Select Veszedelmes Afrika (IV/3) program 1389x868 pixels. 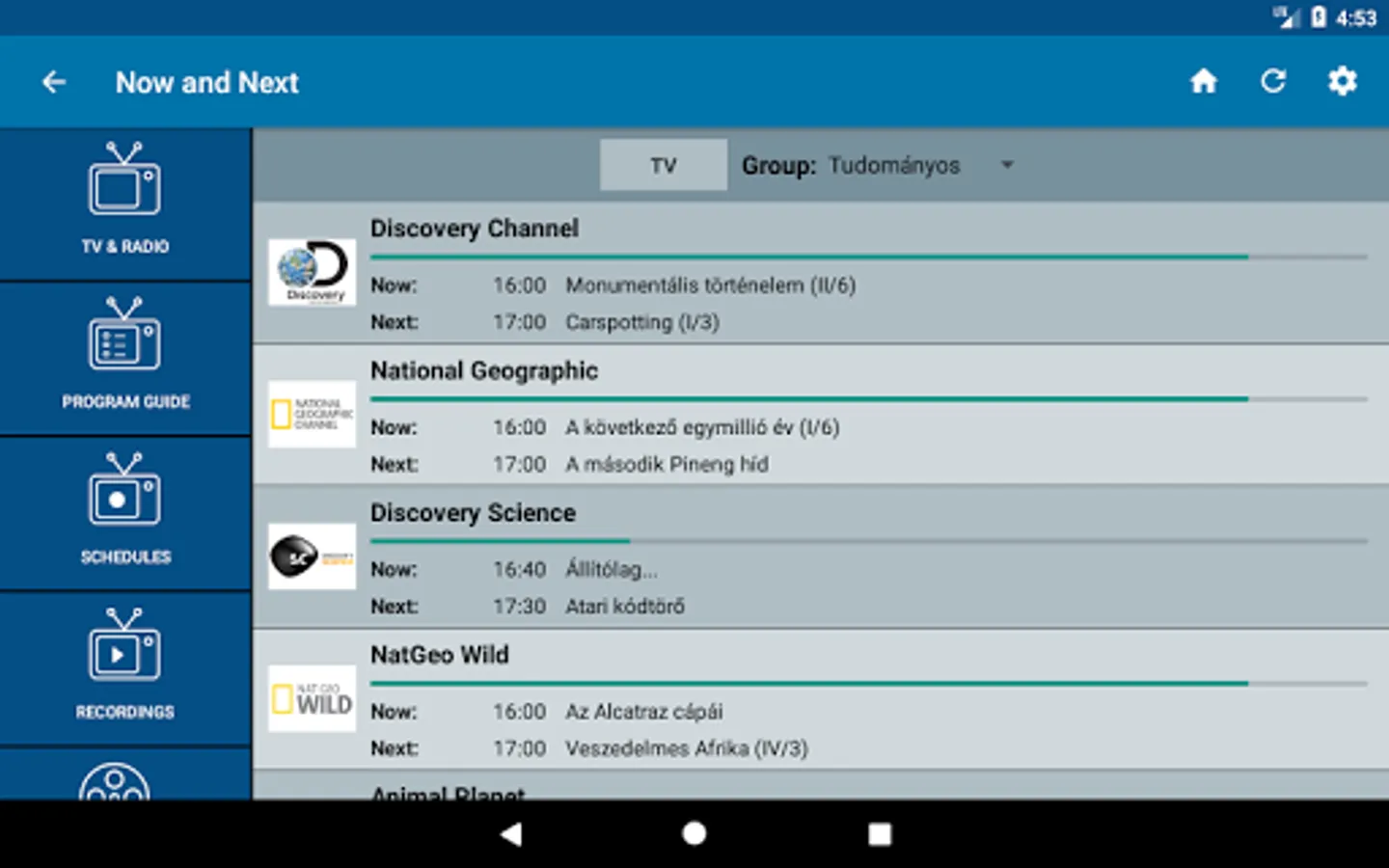[x=687, y=748]
